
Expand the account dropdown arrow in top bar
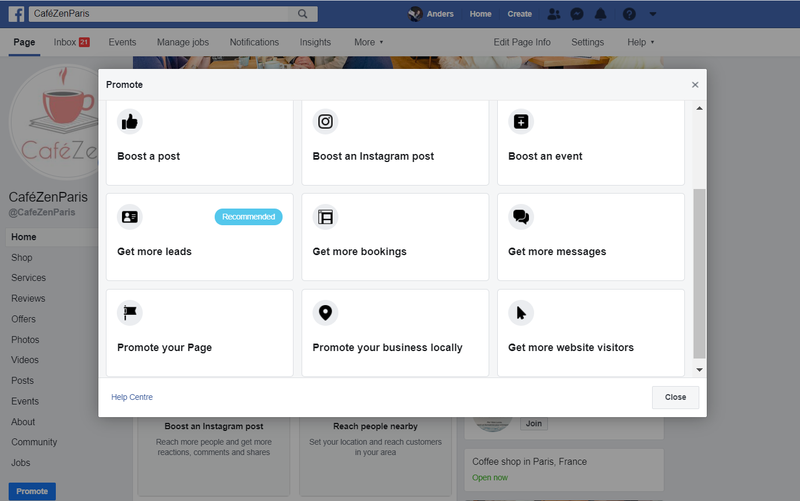653,14
